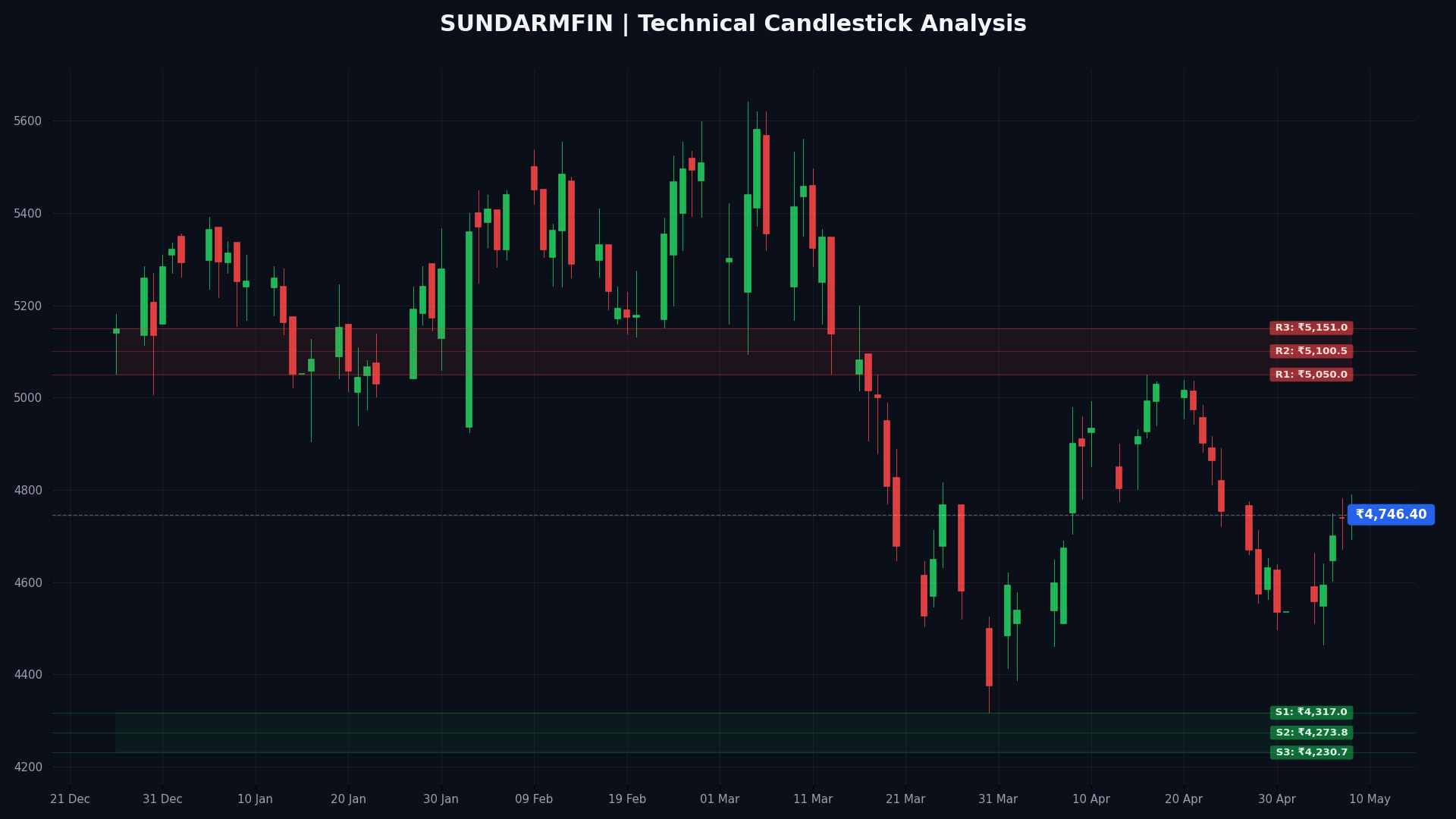Click the 21 Mar date label
1456x819 pixels.
(905, 799)
